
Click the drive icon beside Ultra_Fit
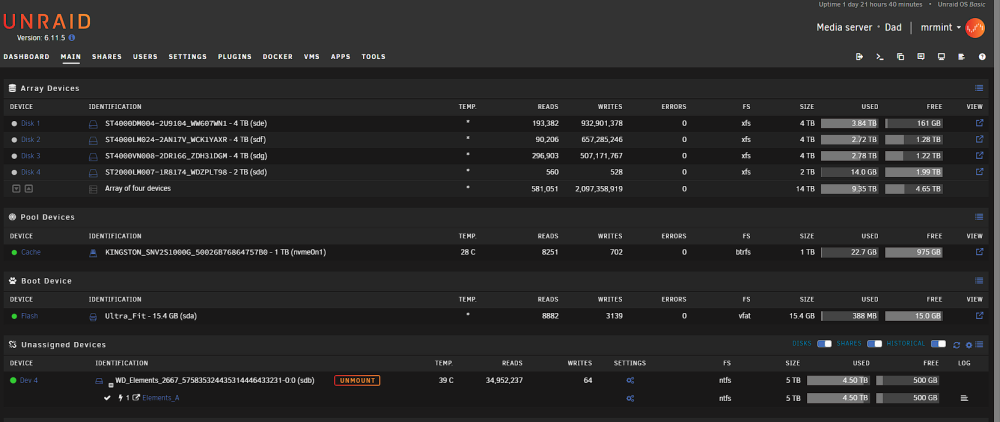[93, 316]
